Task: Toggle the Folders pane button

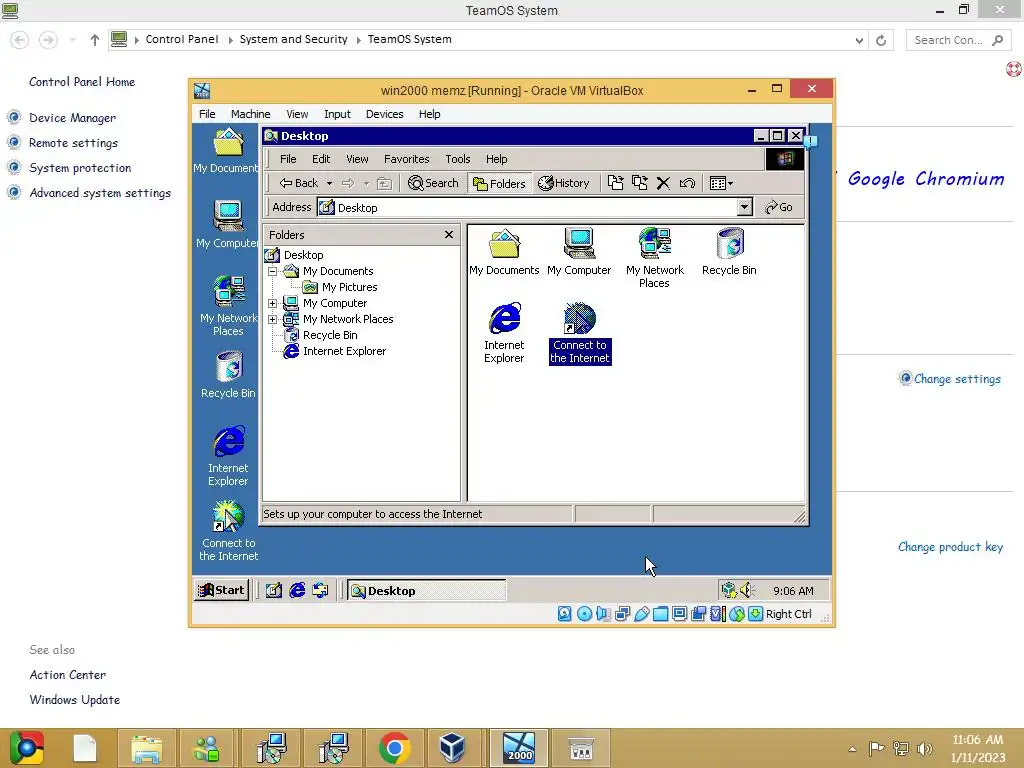Action: click(x=499, y=184)
